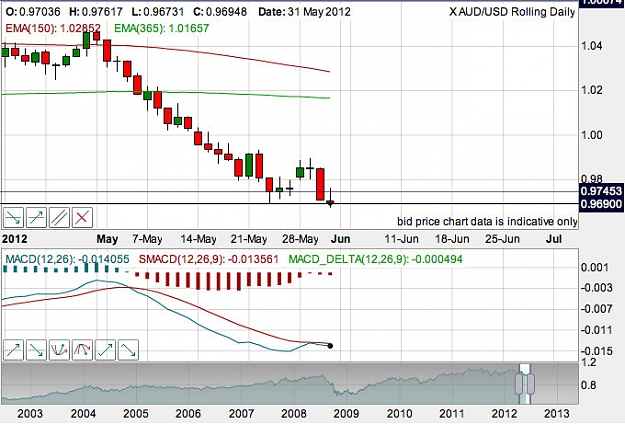Click the 0.97453 price marker on axis
This screenshot has height=424, width=625.
(601, 191)
